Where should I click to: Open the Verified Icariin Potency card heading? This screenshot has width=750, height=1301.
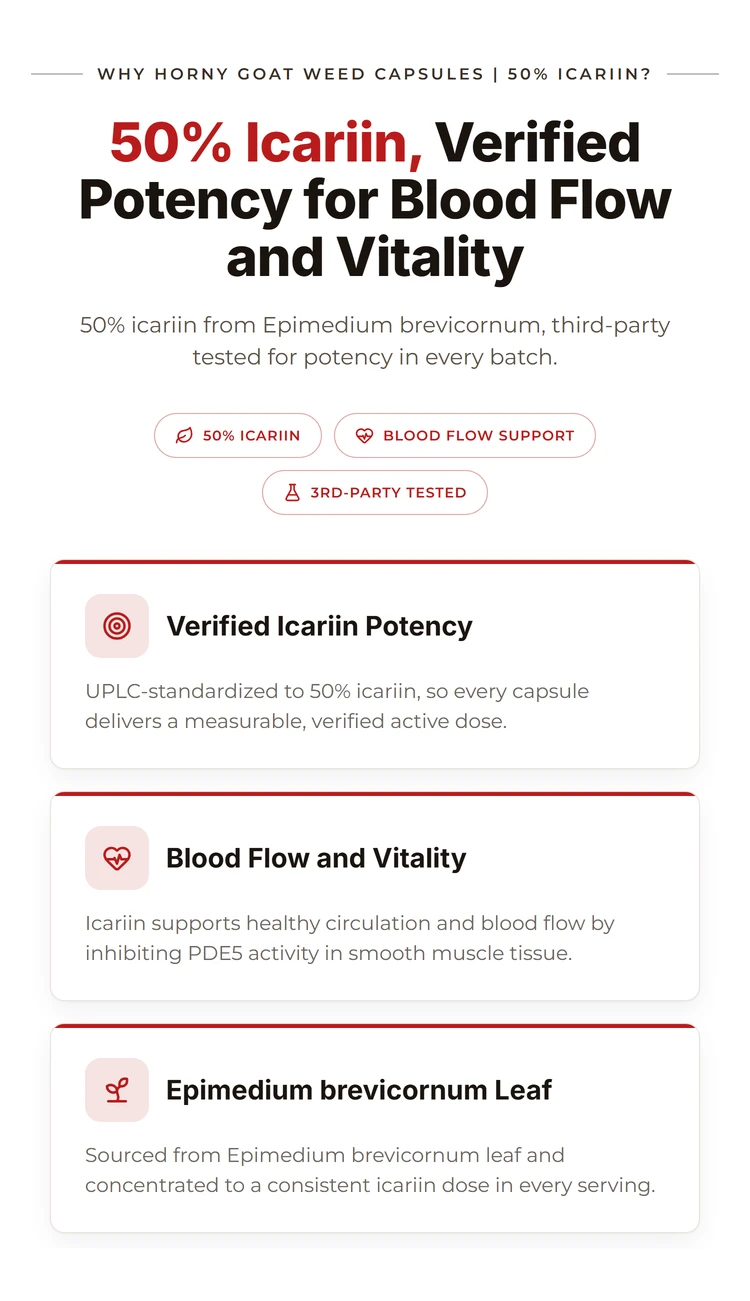pos(319,626)
